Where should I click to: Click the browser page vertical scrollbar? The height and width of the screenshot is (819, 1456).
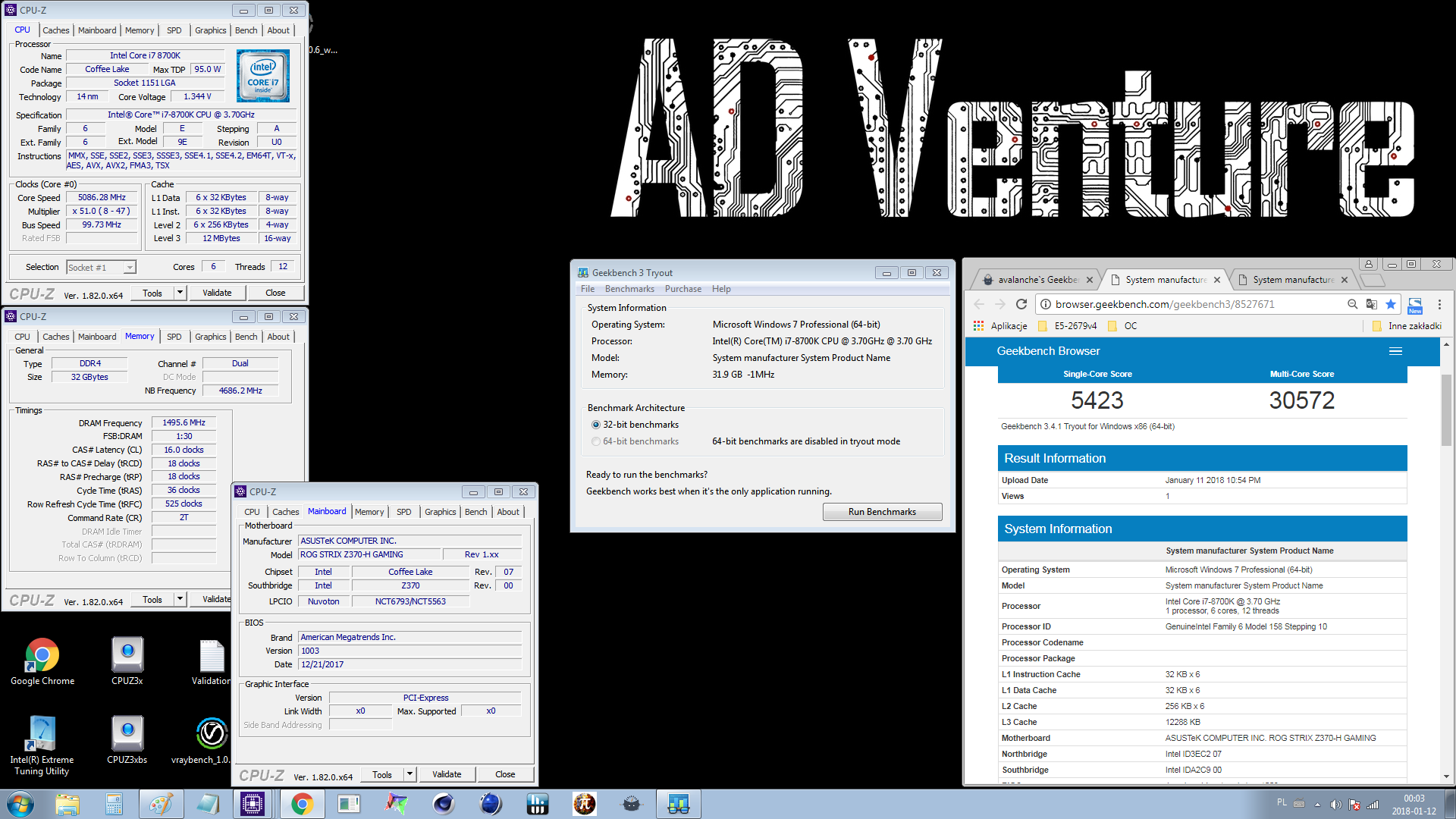pyautogui.click(x=1446, y=409)
